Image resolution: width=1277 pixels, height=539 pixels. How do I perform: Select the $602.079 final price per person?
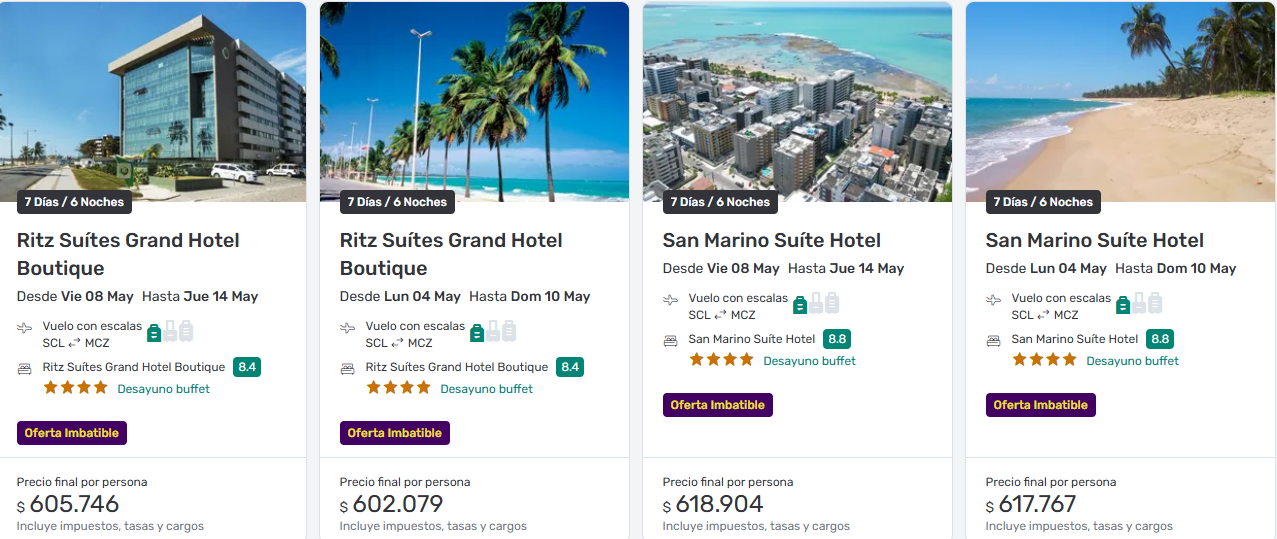click(x=391, y=504)
